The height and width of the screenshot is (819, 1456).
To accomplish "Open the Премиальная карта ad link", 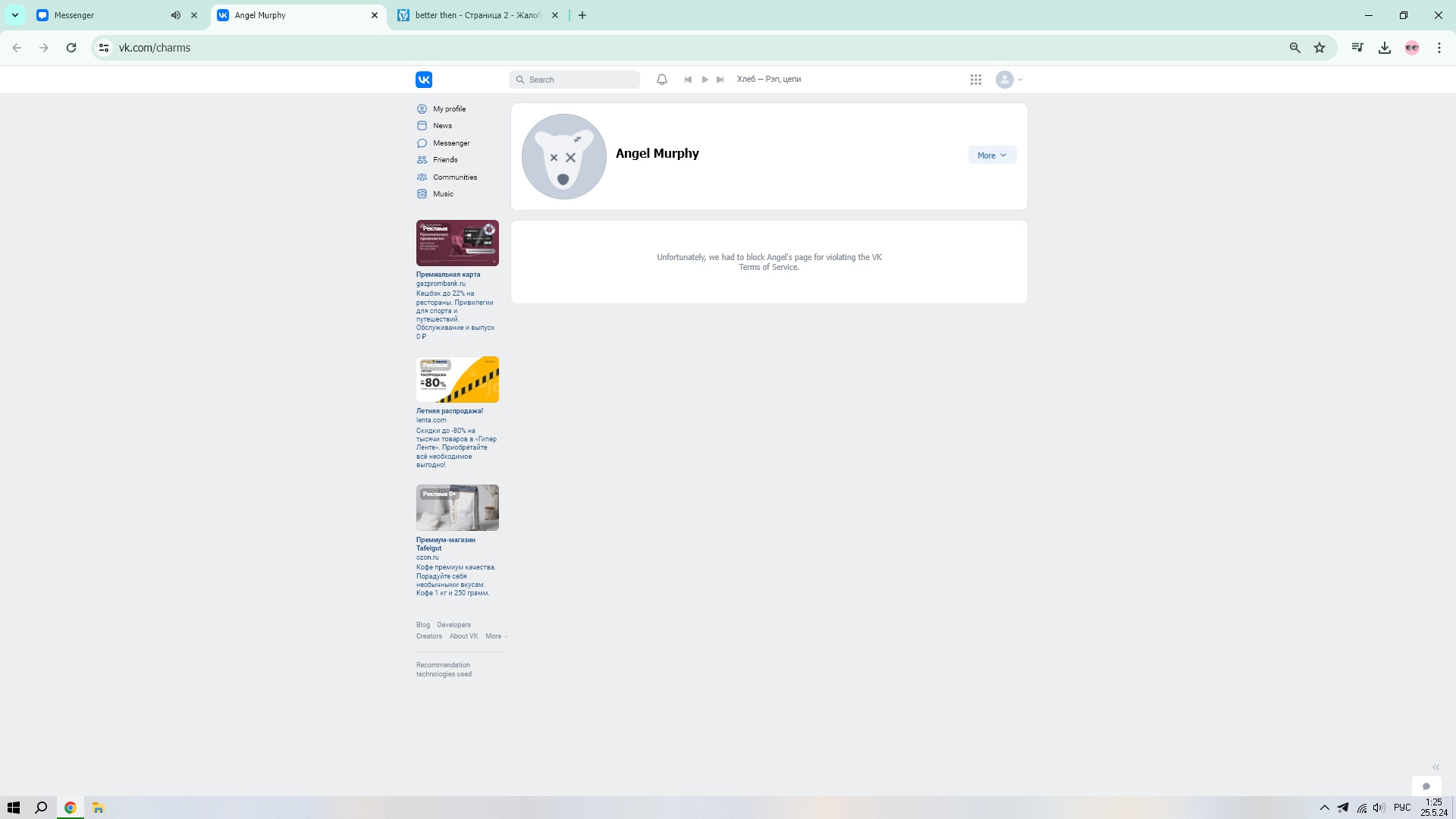I will coord(447,275).
